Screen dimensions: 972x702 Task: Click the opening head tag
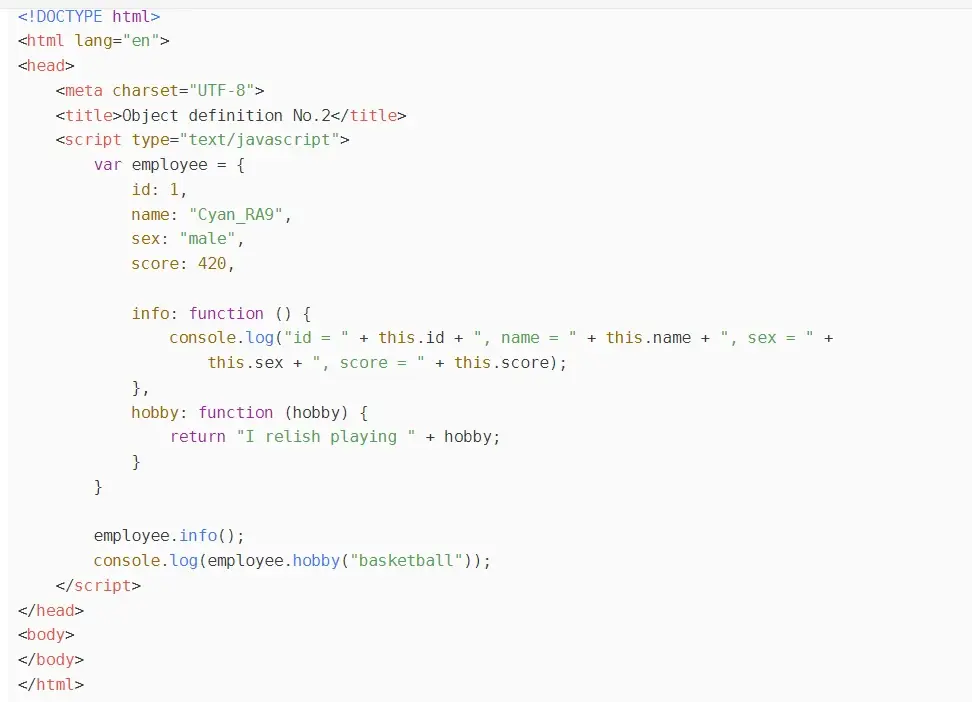[46, 66]
